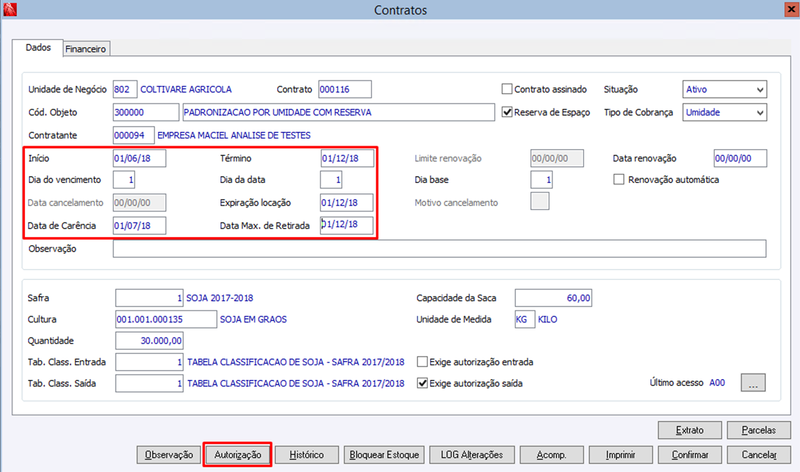Viewport: 800px width, 472px height.
Task: Toggle the Contrato assinado checkbox
Action: click(507, 89)
